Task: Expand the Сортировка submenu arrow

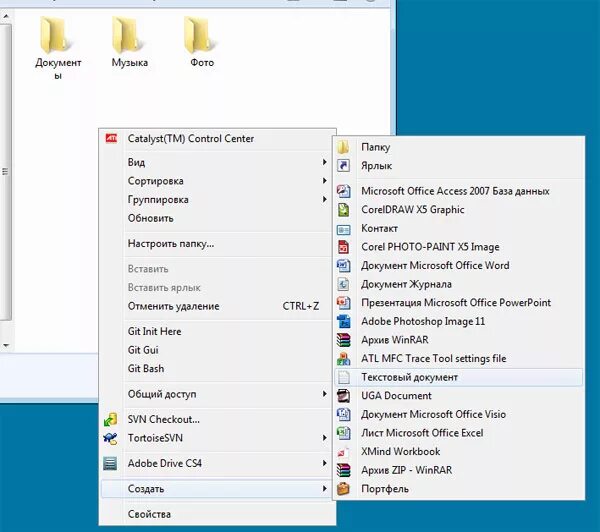Action: (x=324, y=181)
